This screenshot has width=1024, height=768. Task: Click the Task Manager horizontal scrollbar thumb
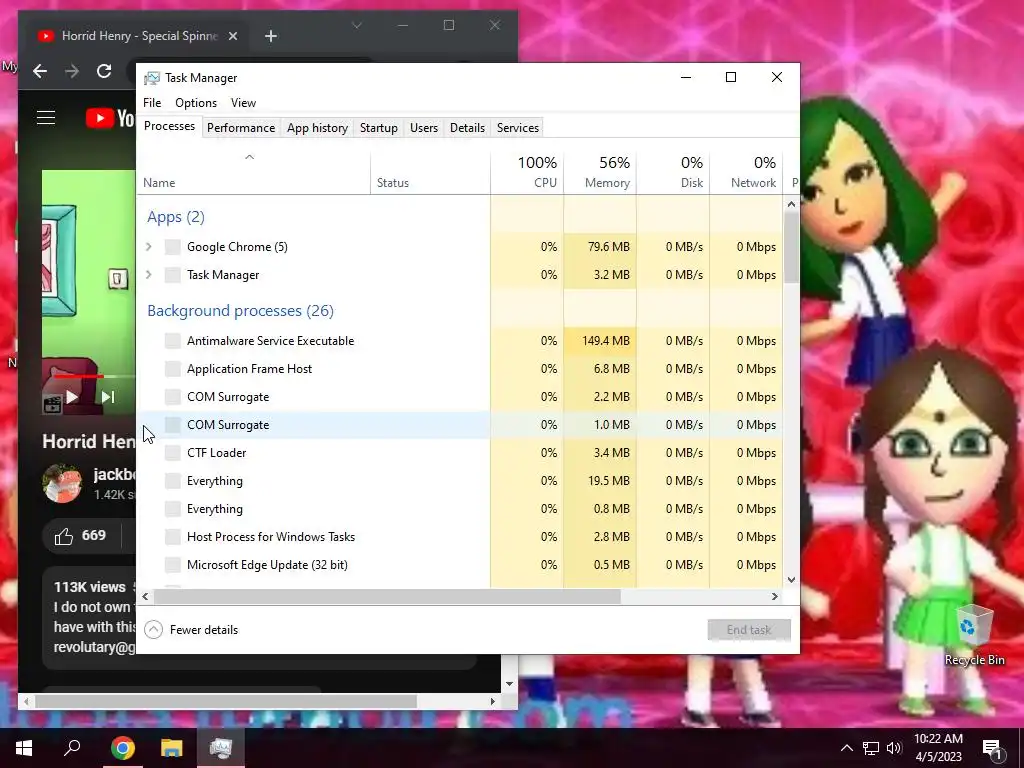(388, 596)
